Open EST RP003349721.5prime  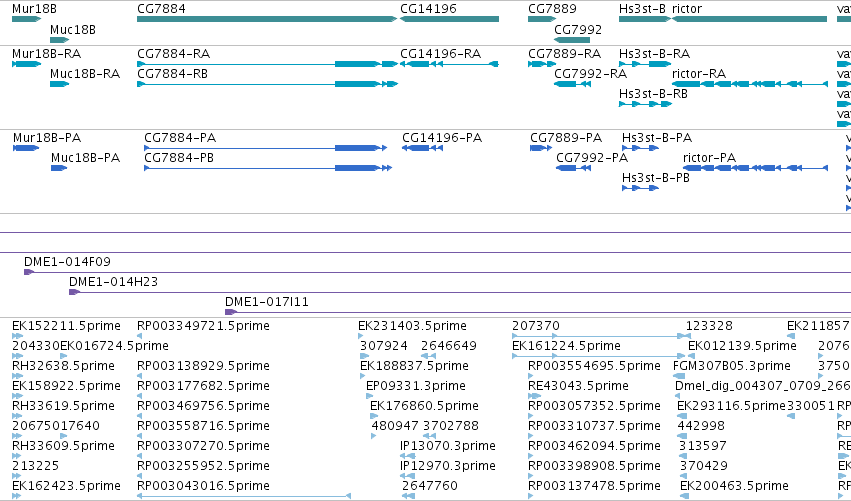[x=204, y=326]
